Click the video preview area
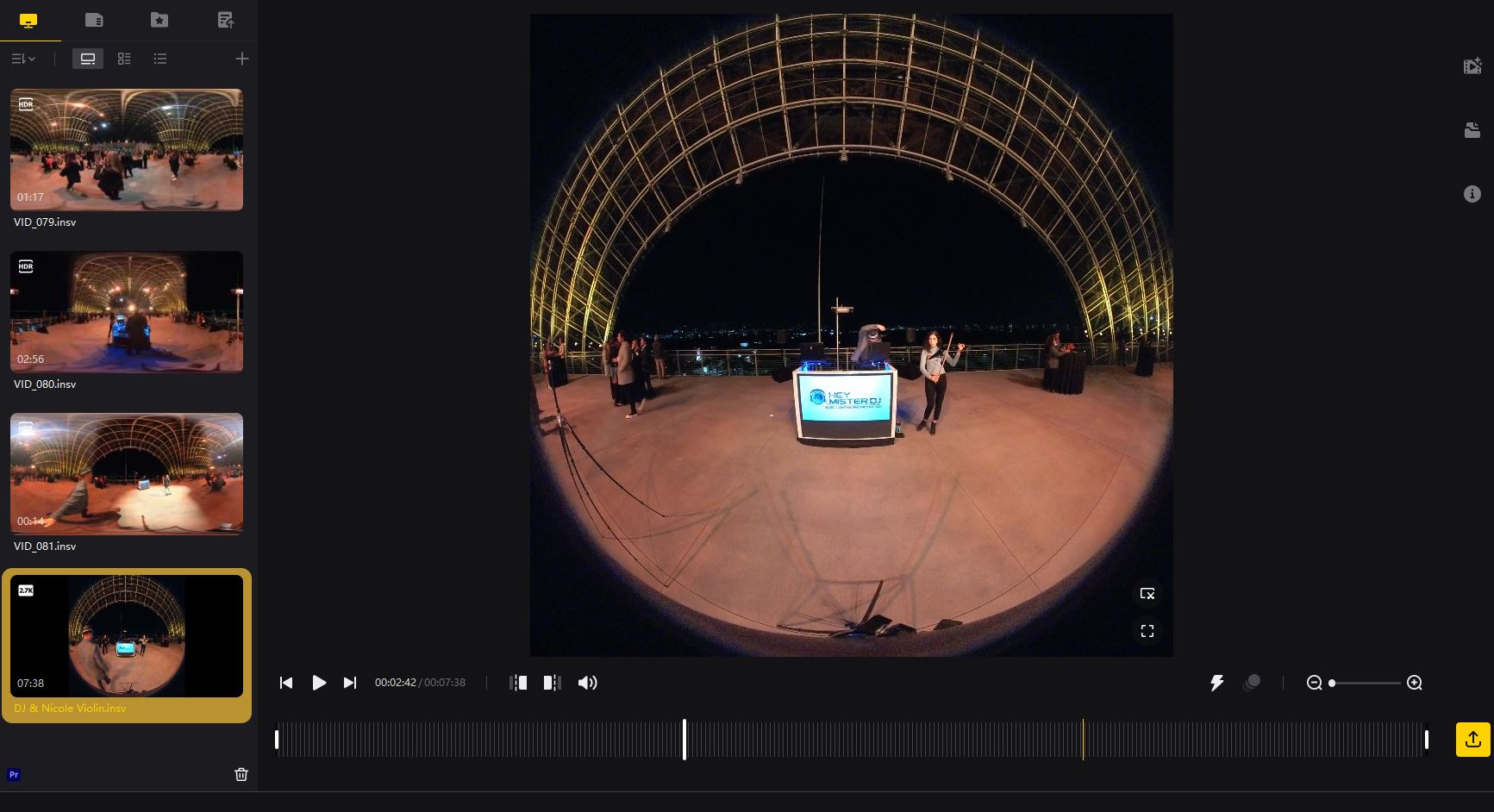The image size is (1494, 812). 851,335
